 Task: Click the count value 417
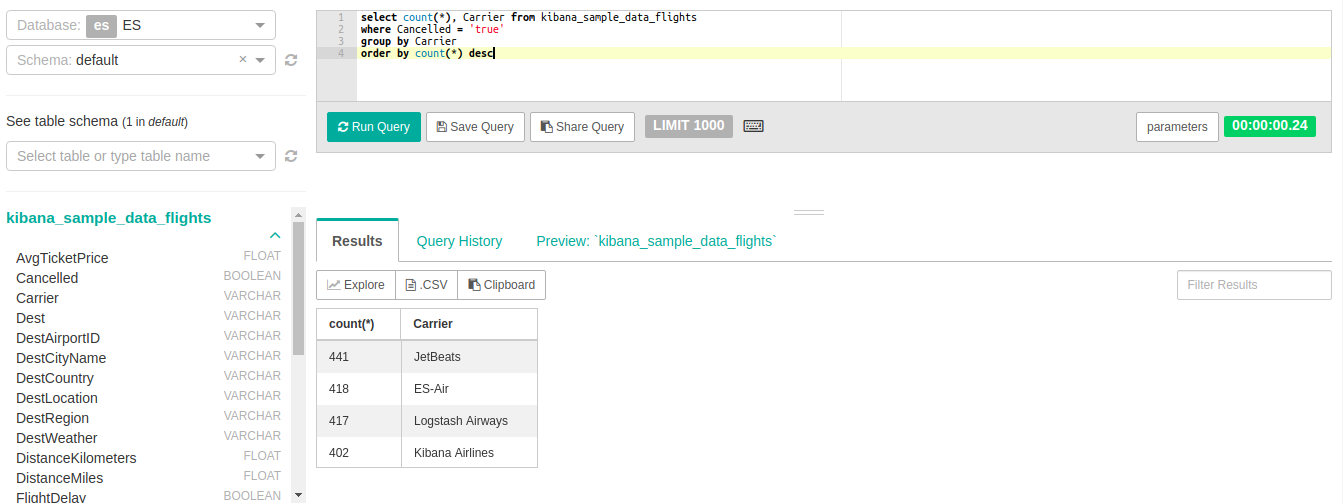358,421
